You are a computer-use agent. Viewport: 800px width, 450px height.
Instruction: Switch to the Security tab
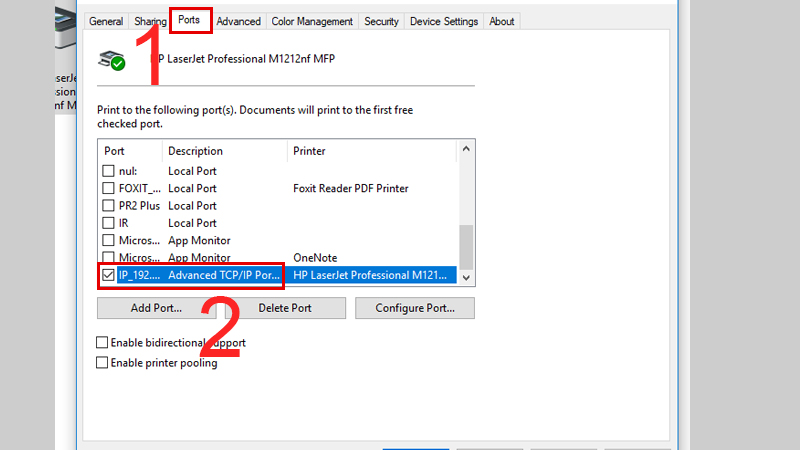(x=381, y=21)
